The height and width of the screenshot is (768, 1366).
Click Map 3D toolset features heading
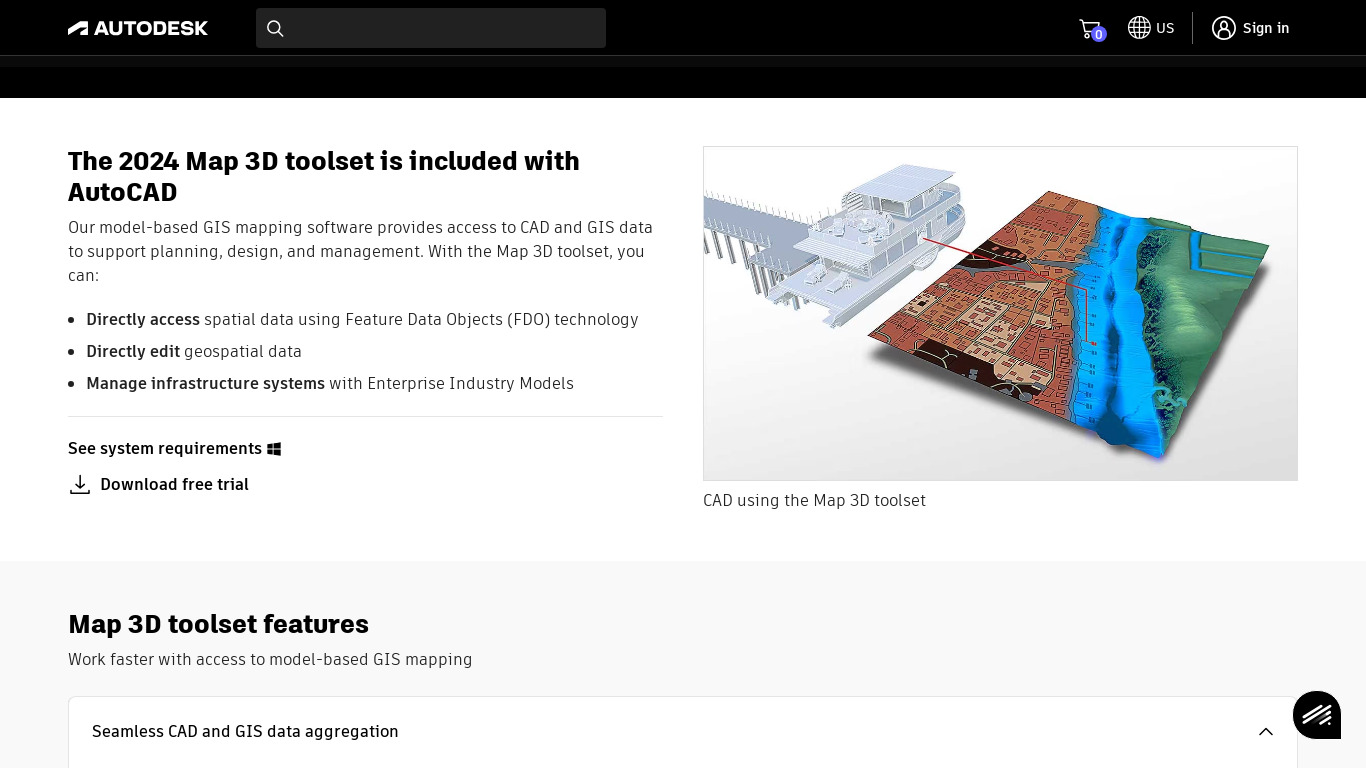click(x=218, y=624)
